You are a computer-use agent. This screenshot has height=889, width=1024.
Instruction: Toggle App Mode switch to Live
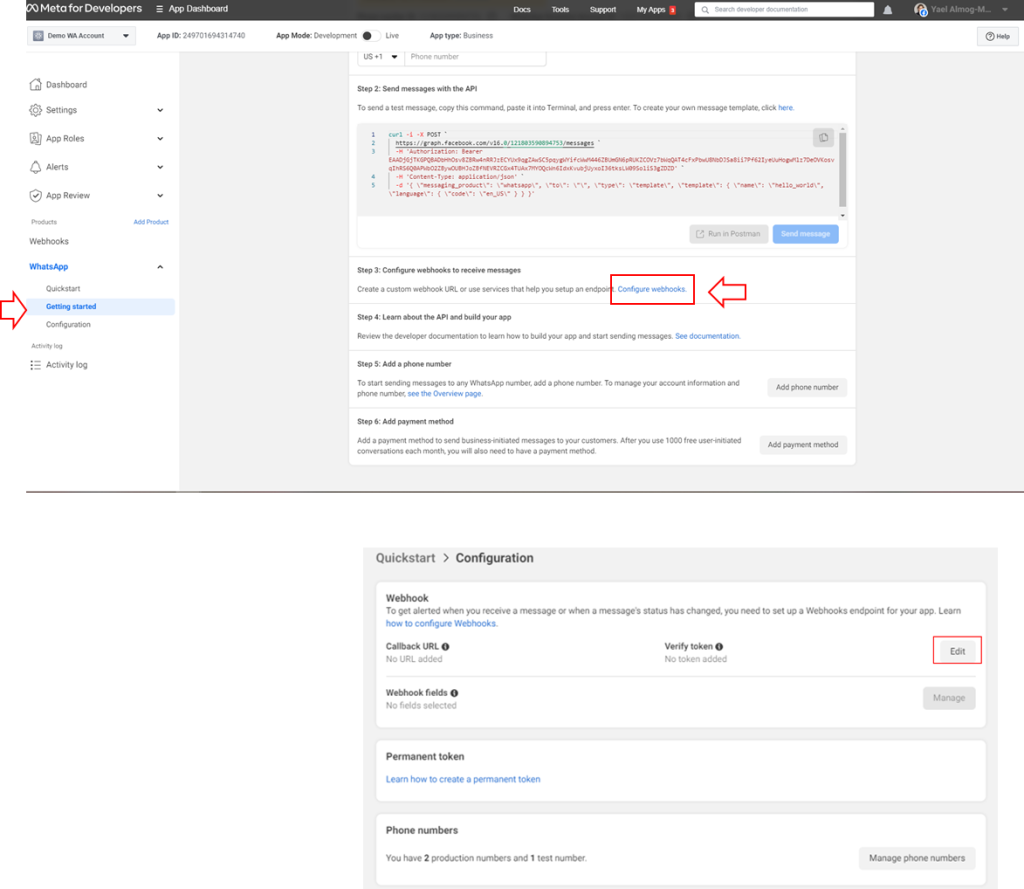(367, 36)
